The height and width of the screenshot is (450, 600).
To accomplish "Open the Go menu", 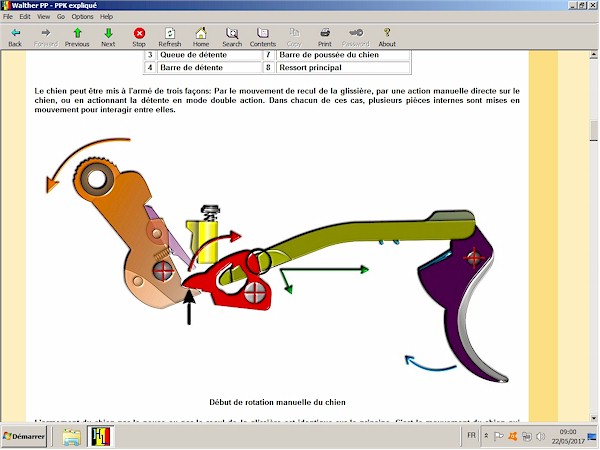I will click(61, 16).
